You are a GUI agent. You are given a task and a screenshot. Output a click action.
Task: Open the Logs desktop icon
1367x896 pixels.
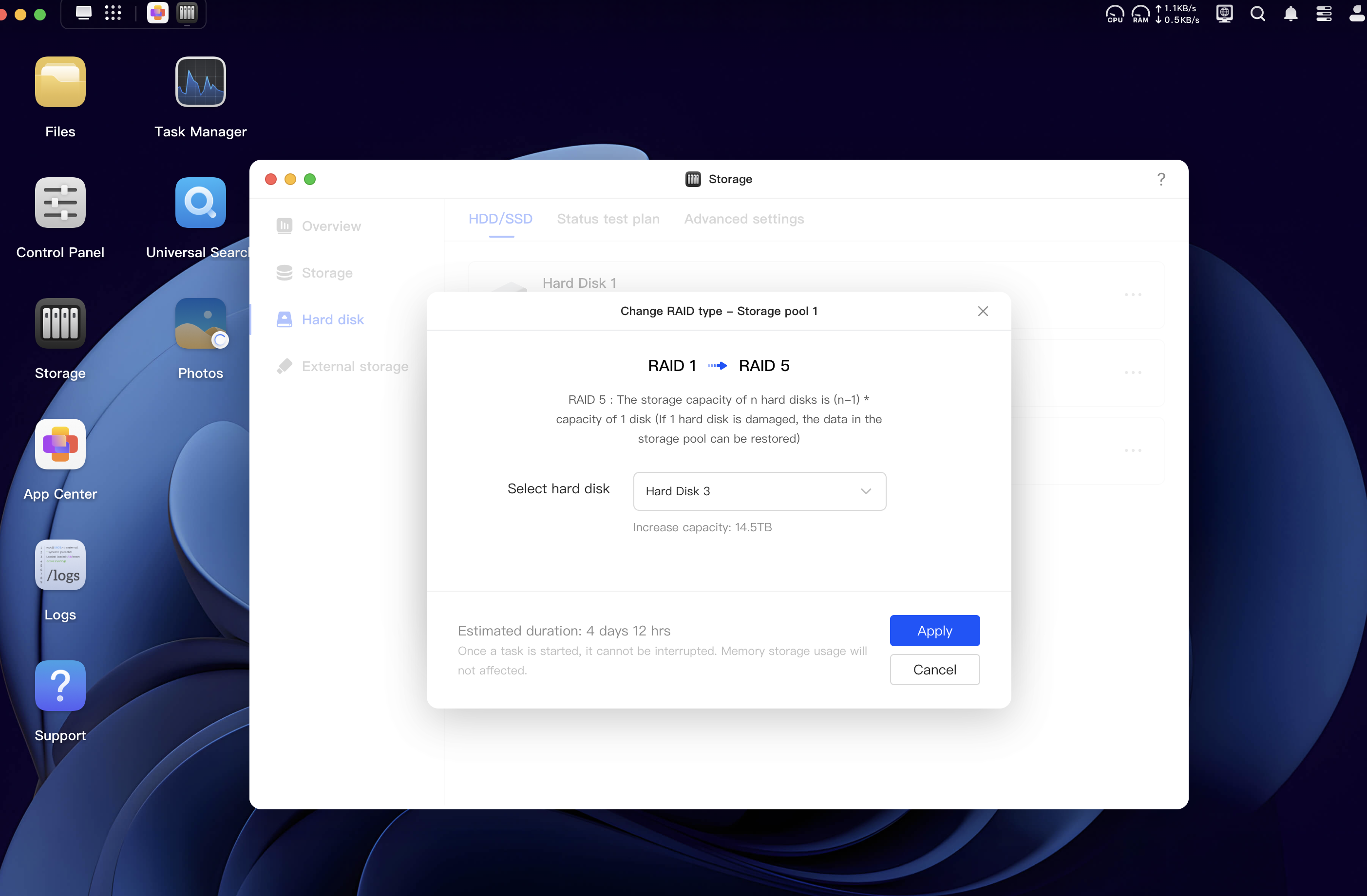60,565
